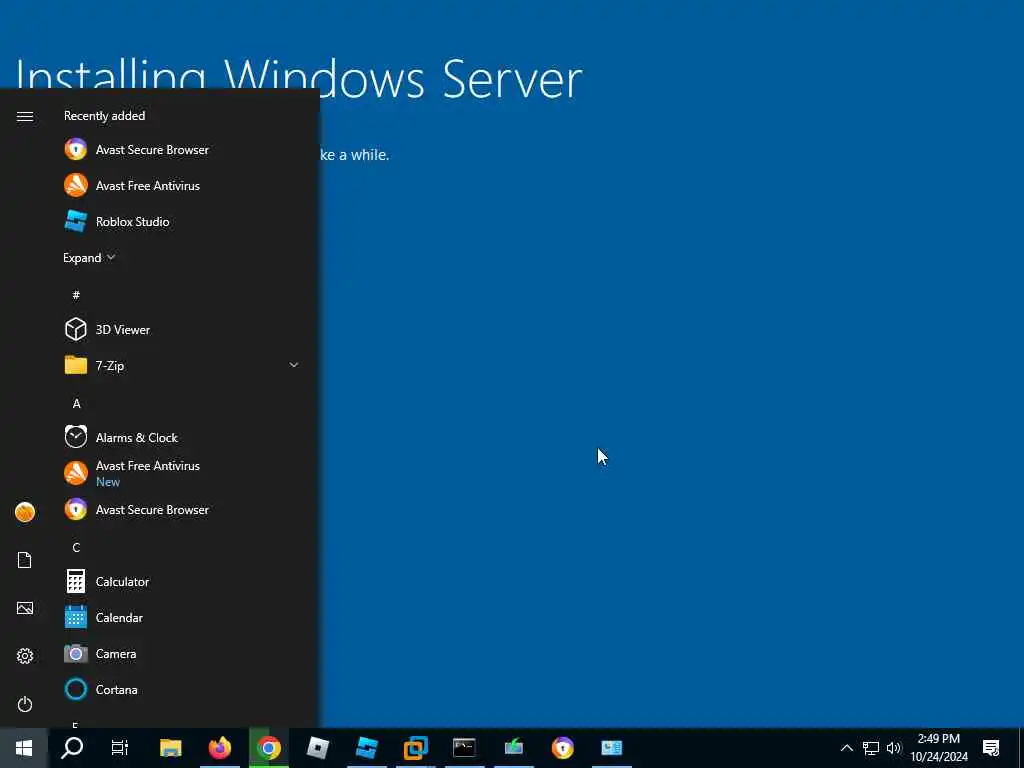Open volume control in system tray
The height and width of the screenshot is (768, 1024).
(893, 748)
